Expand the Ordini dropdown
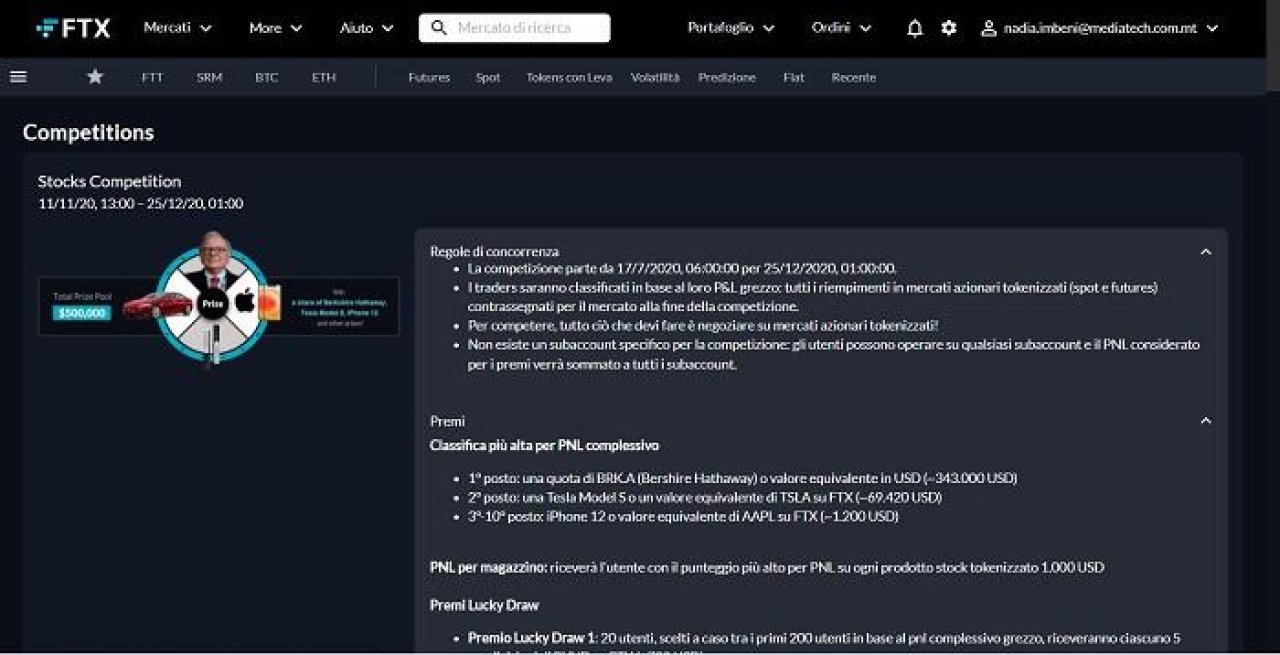 click(842, 28)
